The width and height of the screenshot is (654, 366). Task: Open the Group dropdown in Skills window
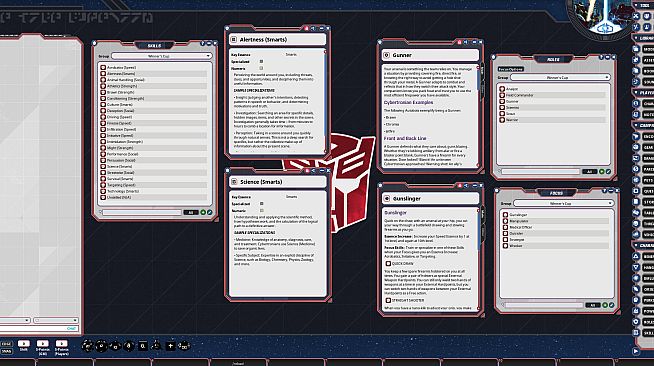161,56
